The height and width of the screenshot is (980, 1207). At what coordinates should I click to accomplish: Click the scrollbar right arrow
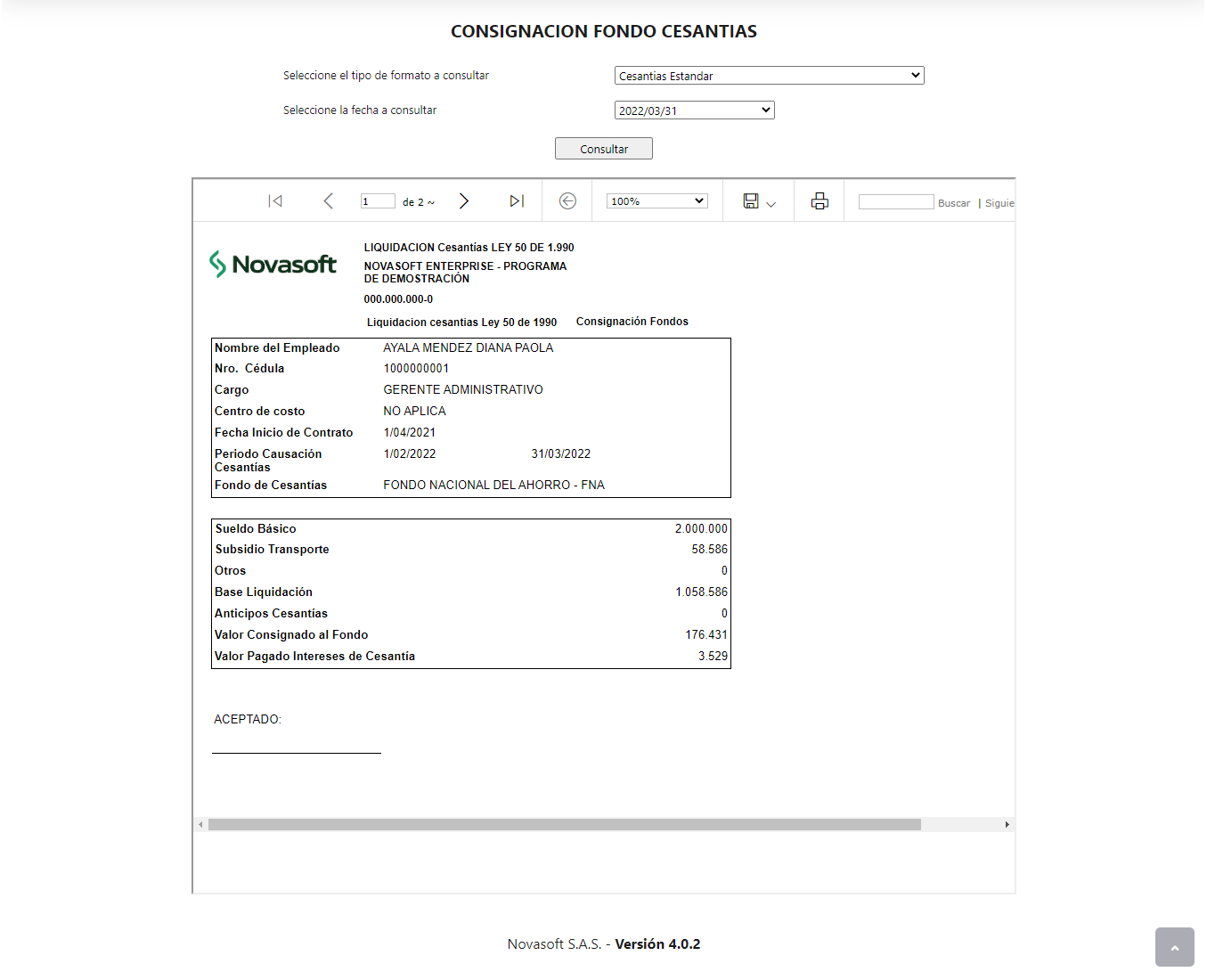(1007, 825)
